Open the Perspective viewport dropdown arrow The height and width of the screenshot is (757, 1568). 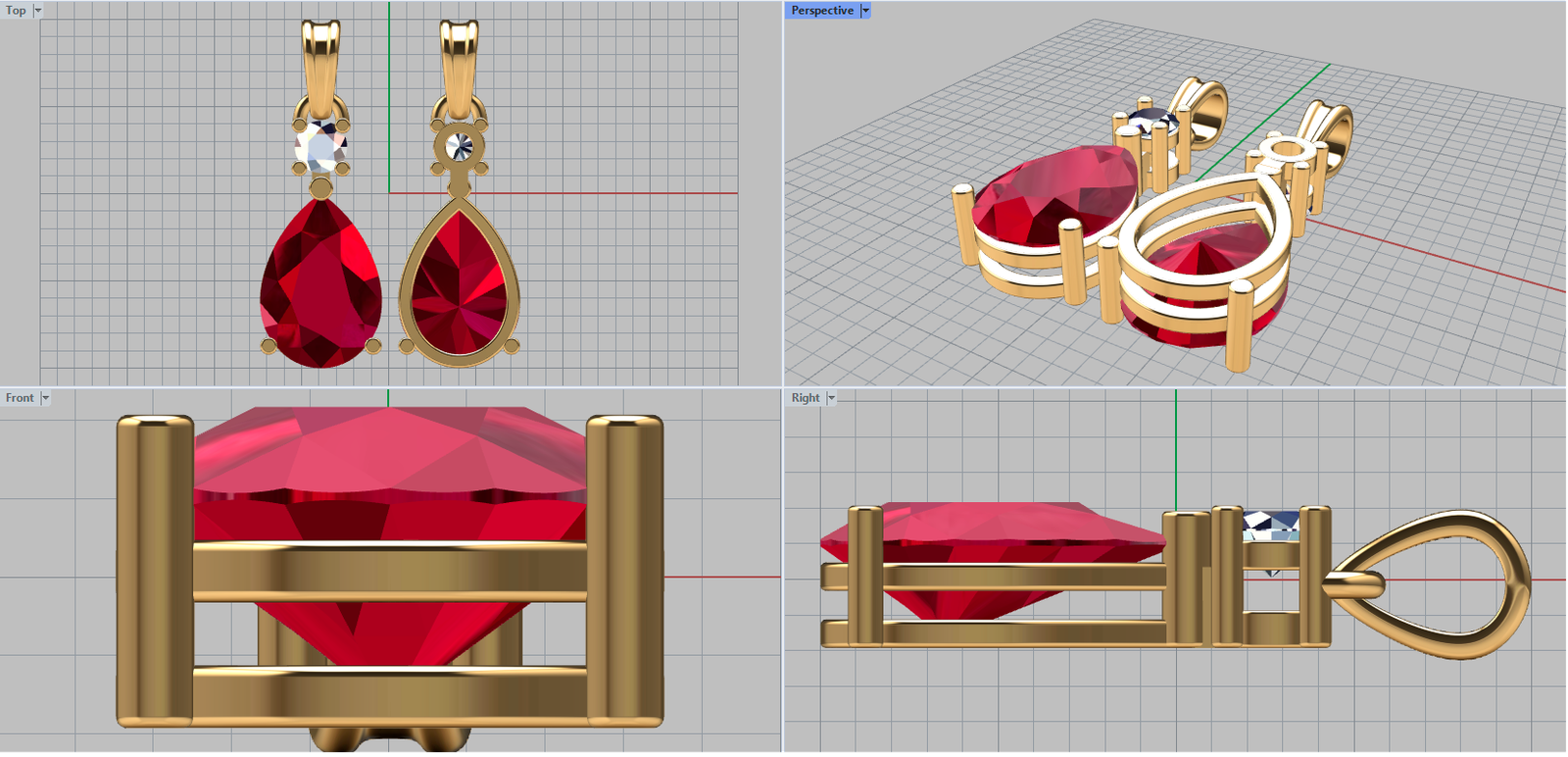pos(865,11)
